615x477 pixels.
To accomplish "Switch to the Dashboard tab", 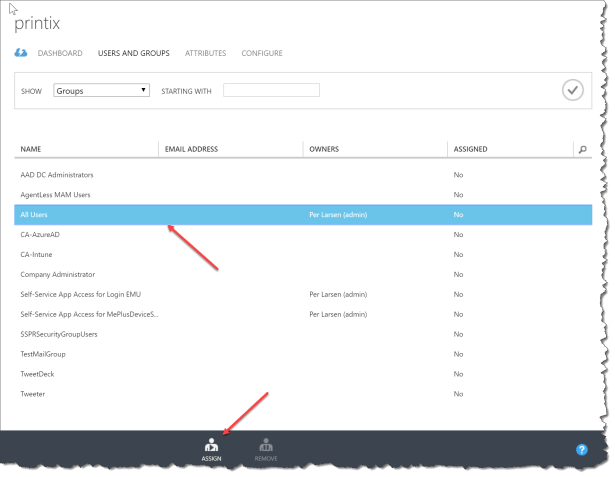I will coord(60,53).
